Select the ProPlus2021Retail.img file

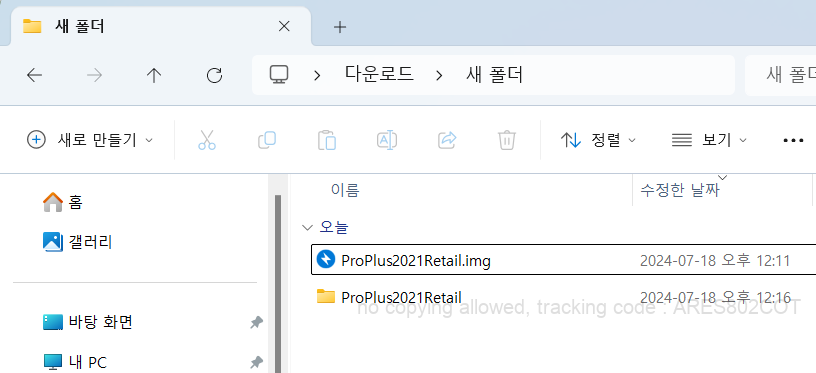[x=563, y=260]
